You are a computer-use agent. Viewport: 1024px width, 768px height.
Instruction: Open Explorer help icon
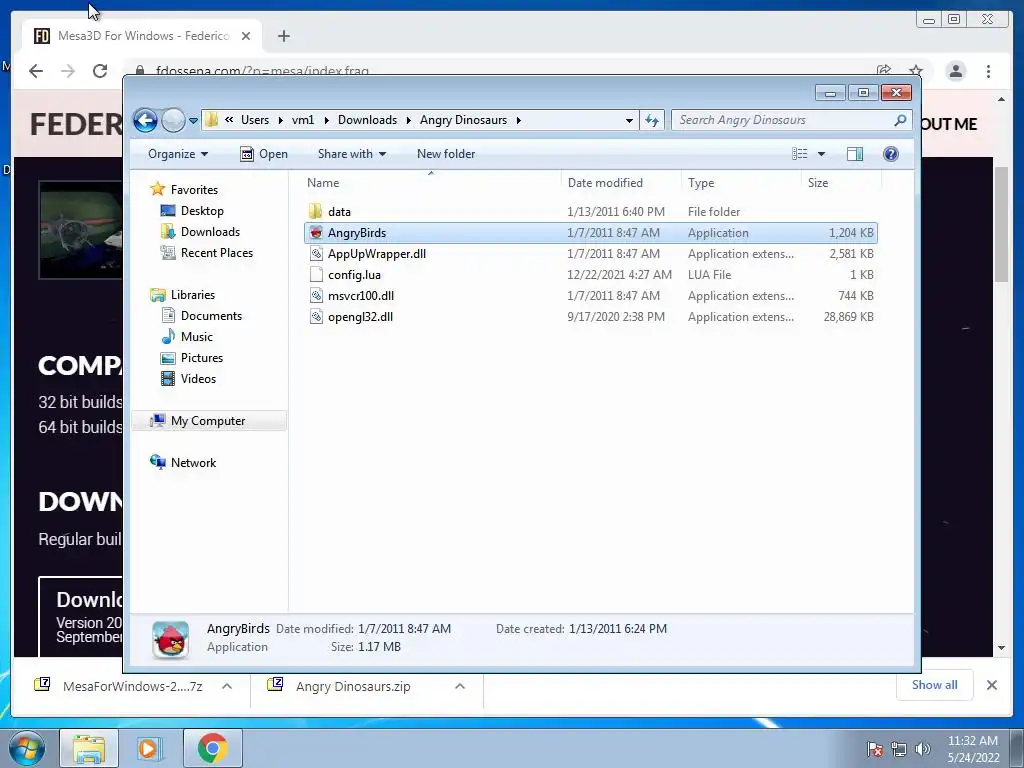pyautogui.click(x=891, y=154)
